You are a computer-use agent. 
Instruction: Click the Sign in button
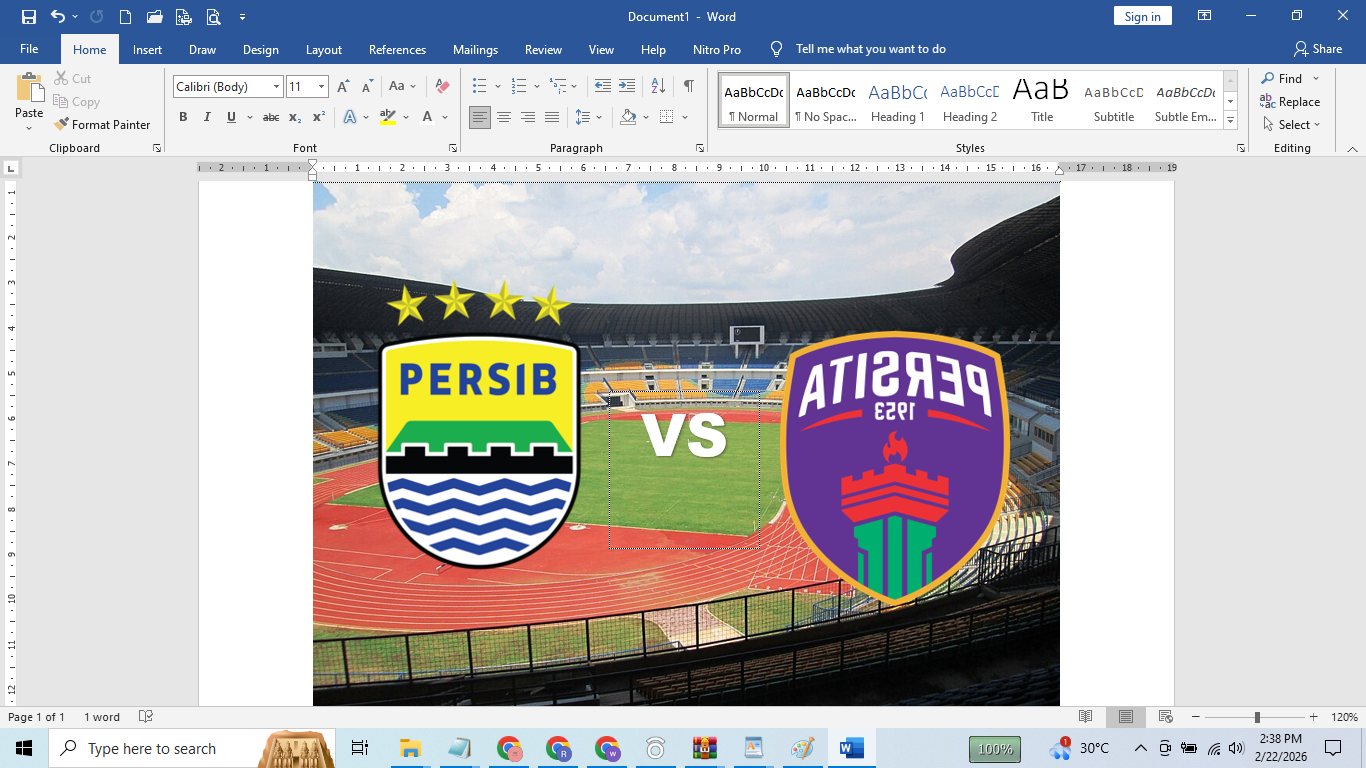pyautogui.click(x=1142, y=16)
